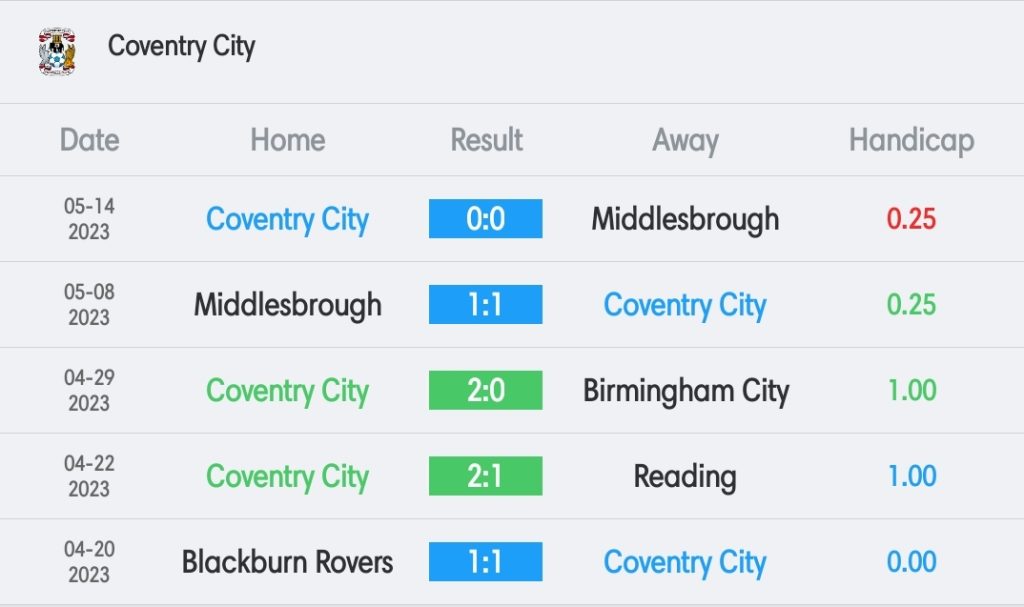Open the Coventry City title heading

pos(182,47)
